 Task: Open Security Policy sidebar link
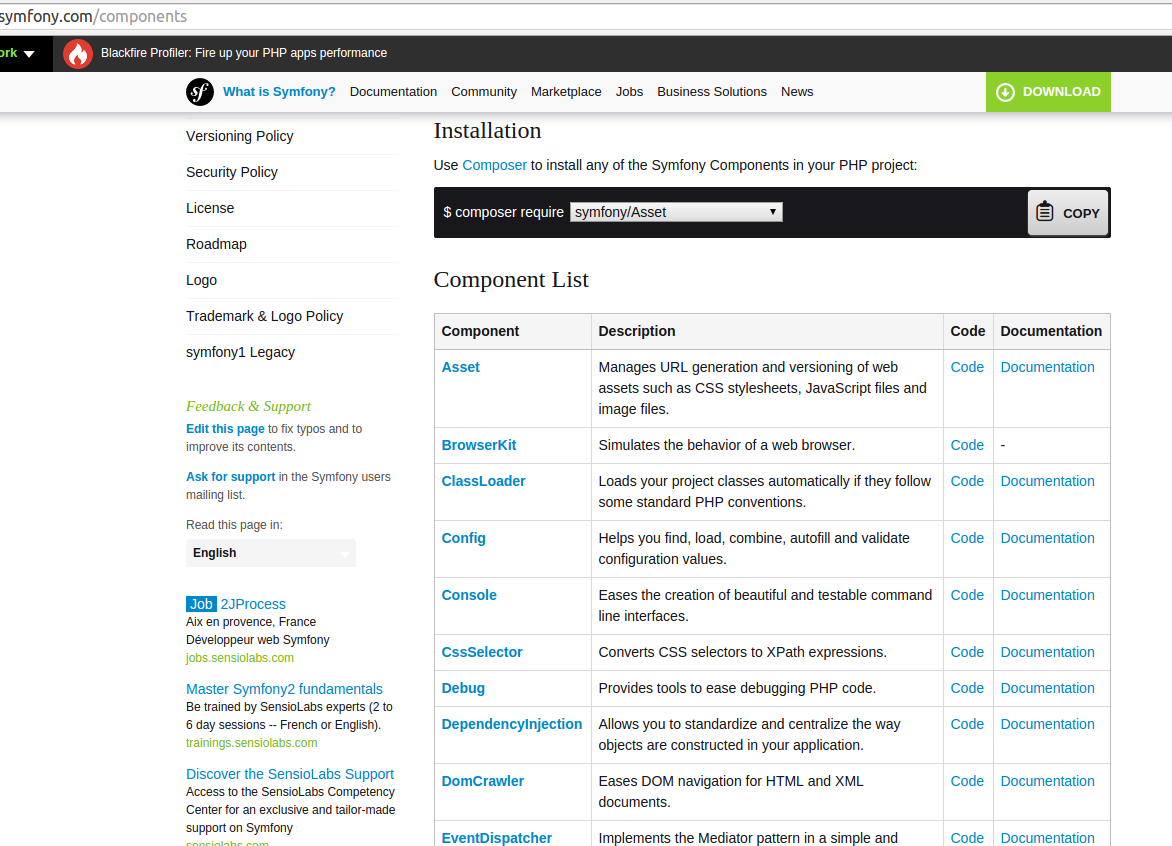[x=232, y=172]
